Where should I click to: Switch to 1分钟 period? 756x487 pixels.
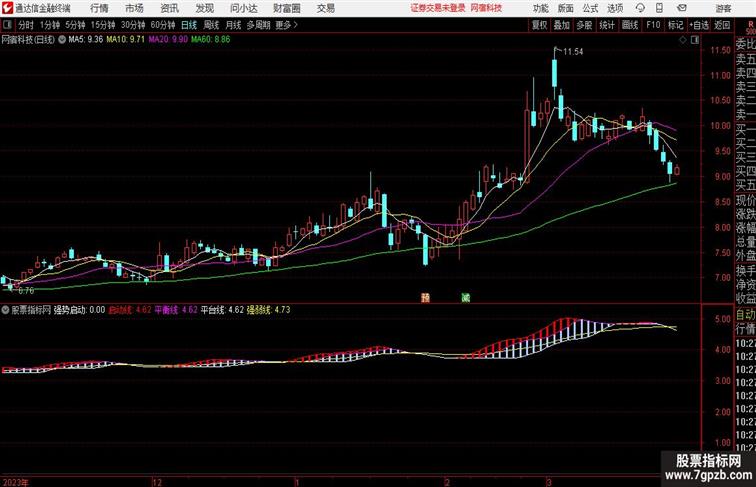click(50, 25)
